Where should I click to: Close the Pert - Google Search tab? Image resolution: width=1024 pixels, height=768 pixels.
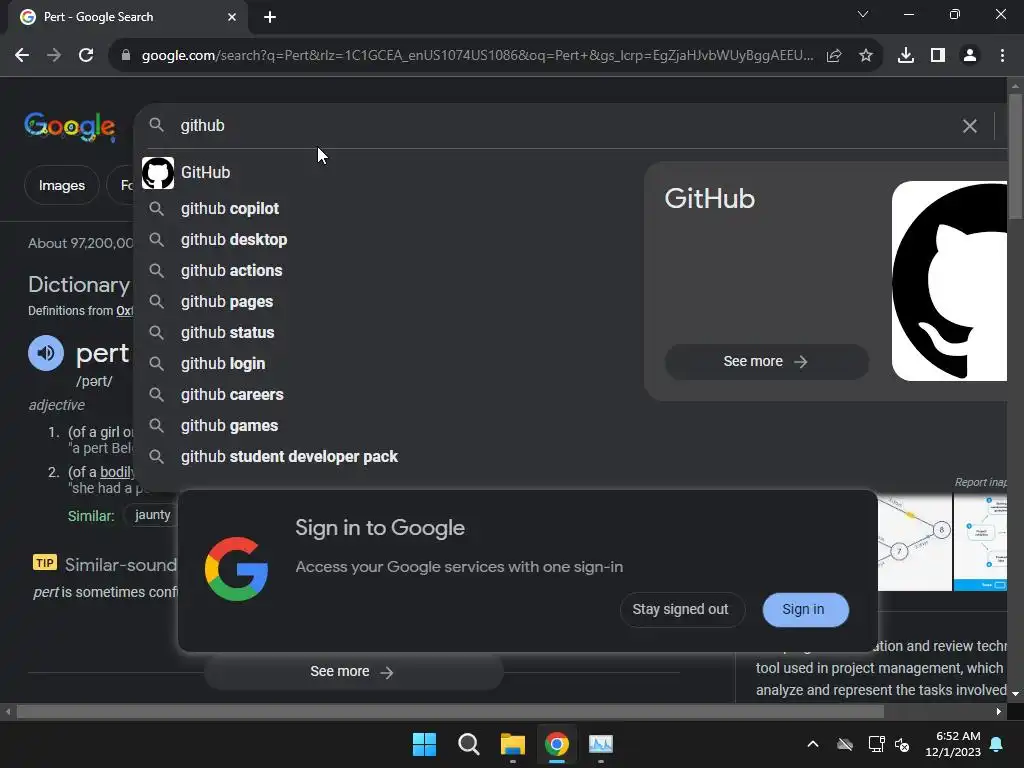[x=232, y=17]
